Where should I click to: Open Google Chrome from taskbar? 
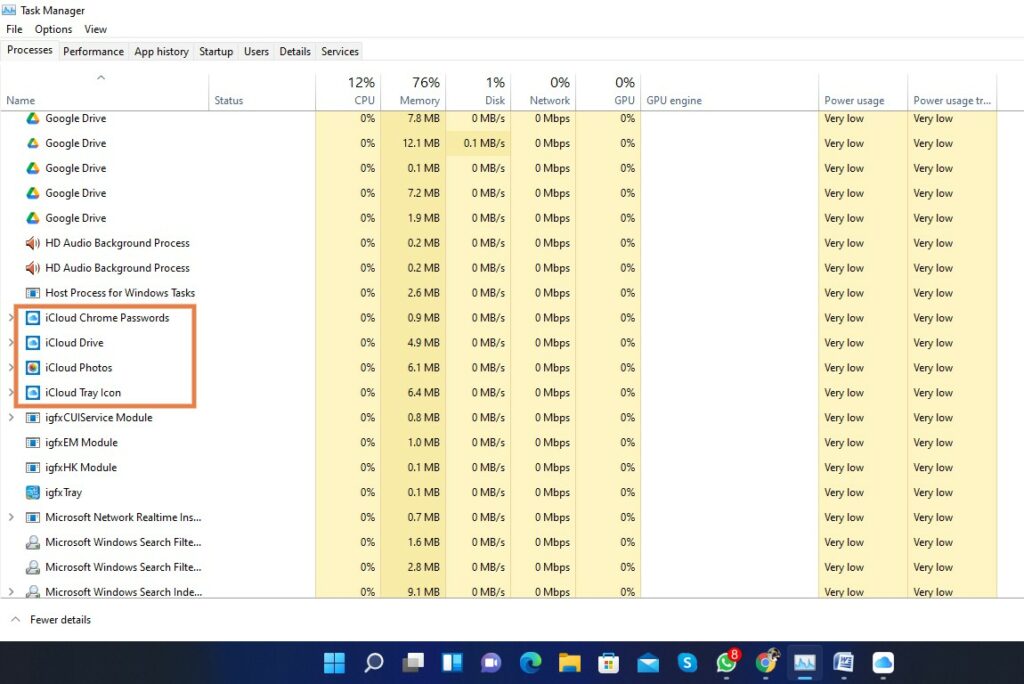coord(766,662)
